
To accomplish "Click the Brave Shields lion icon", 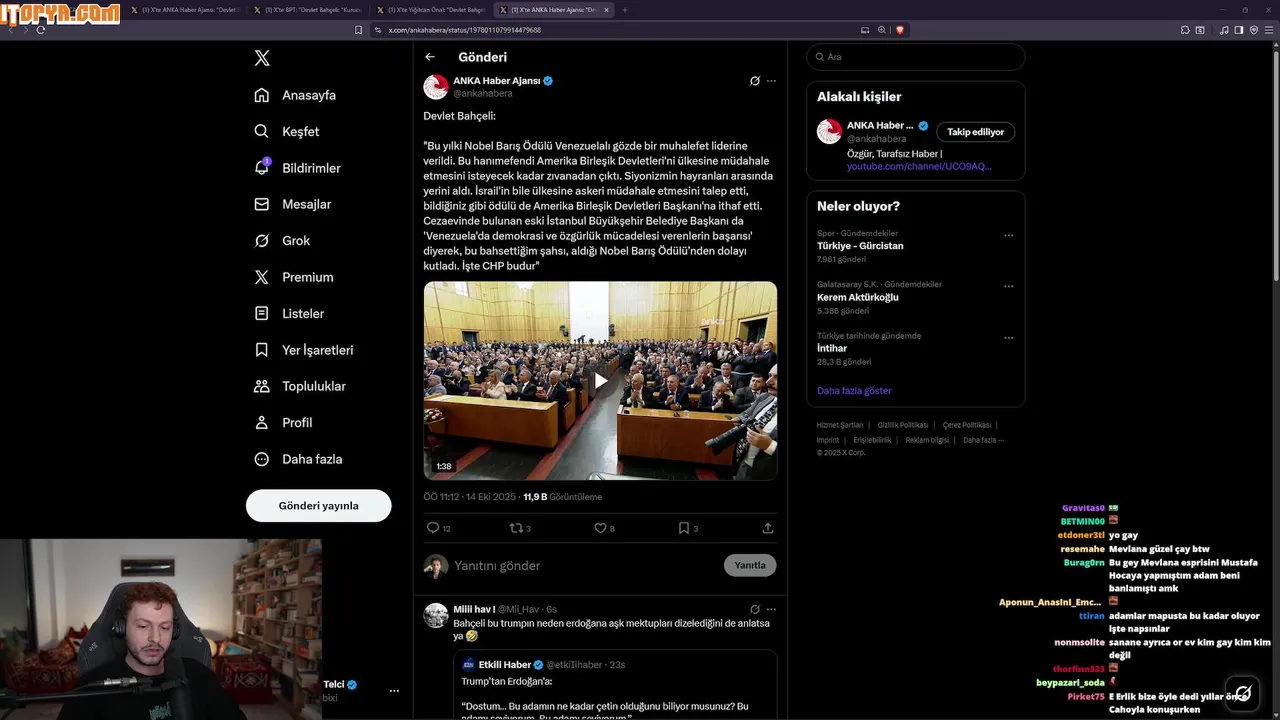I will point(899,30).
